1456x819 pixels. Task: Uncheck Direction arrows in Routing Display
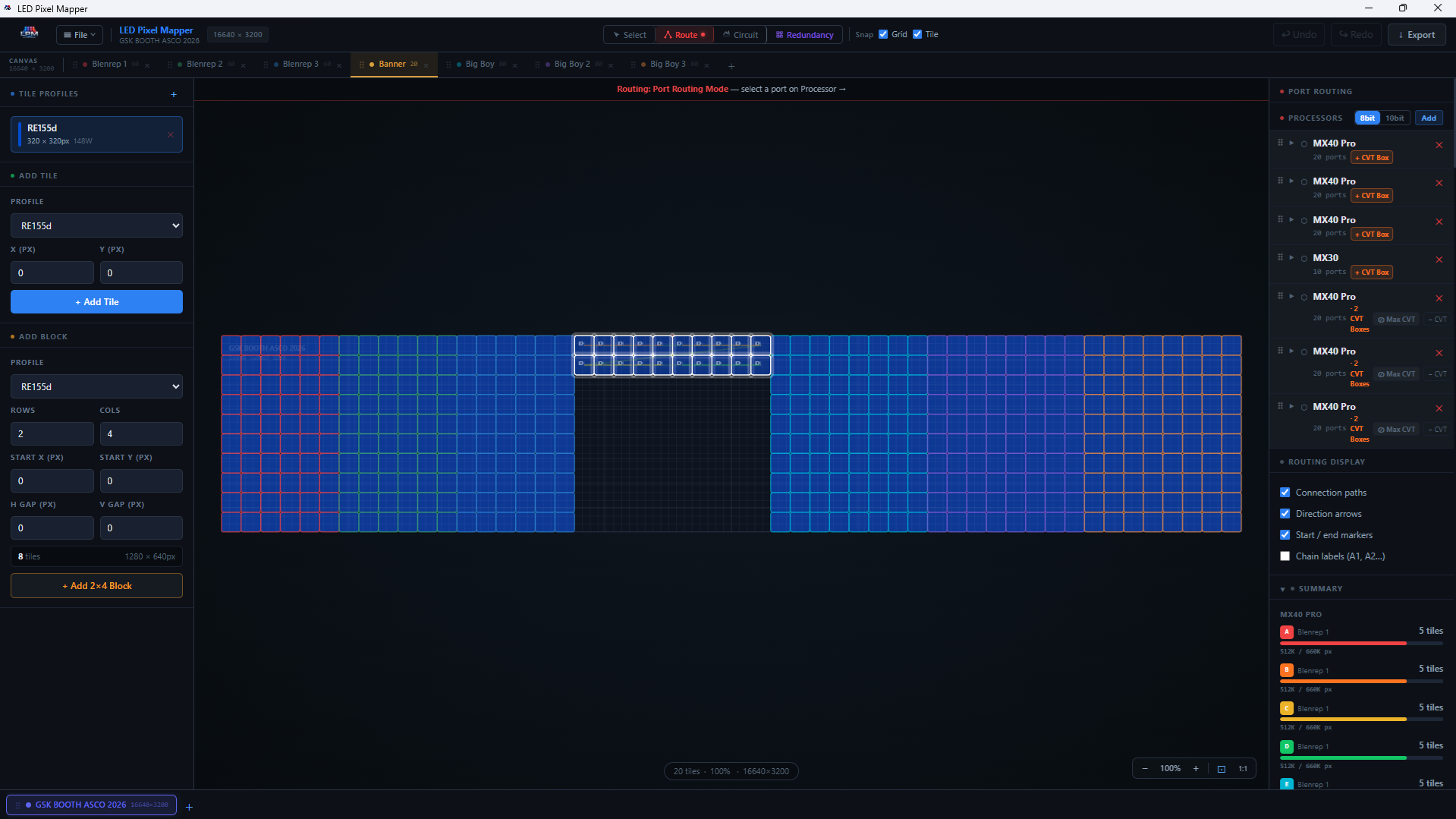click(x=1285, y=513)
